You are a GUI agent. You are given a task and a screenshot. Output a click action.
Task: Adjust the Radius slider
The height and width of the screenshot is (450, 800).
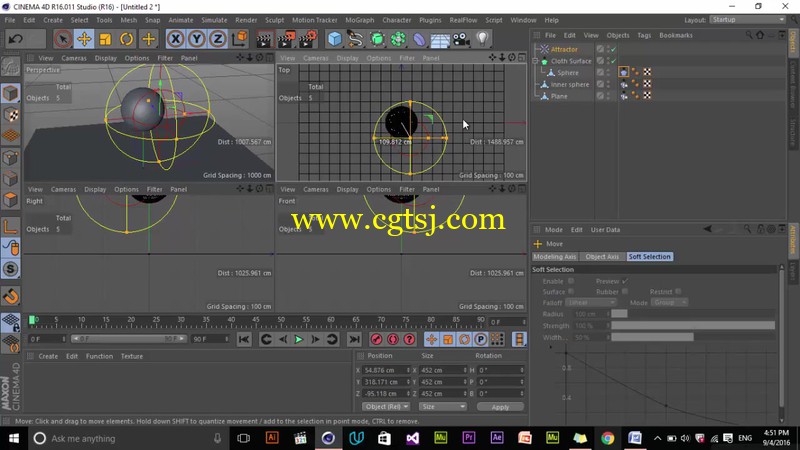[x=693, y=314]
